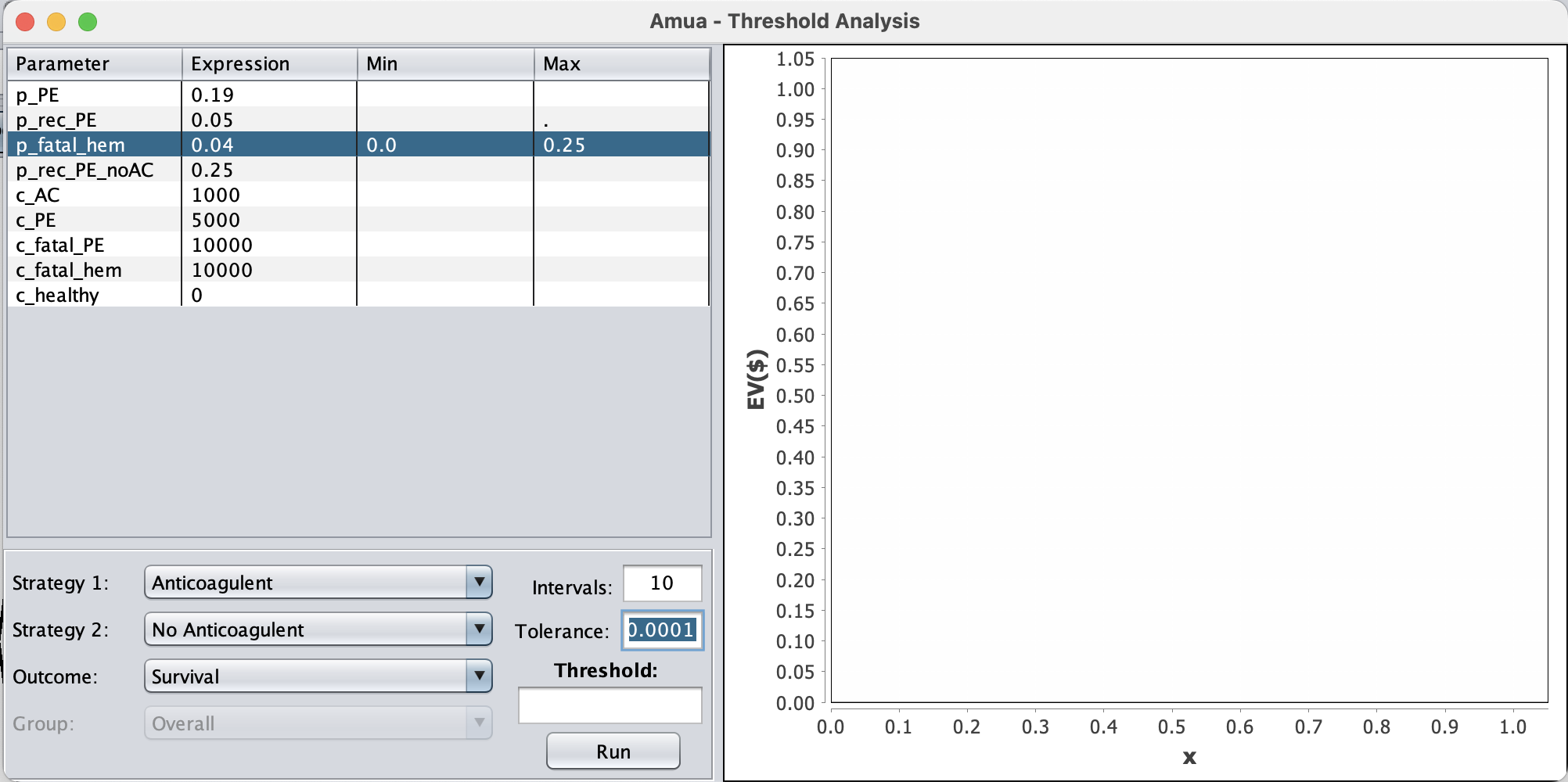1568x782 pixels.
Task: Click the Expression column header
Action: pos(269,64)
